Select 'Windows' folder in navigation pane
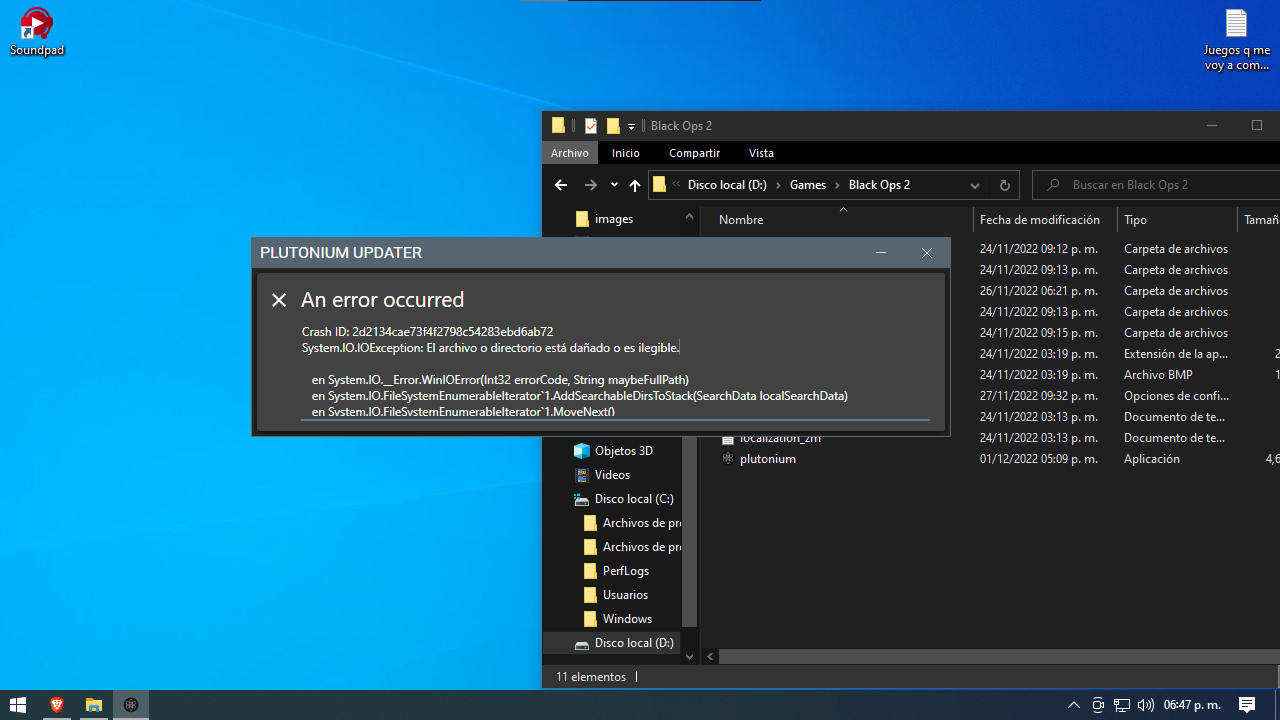This screenshot has height=720, width=1280. pyautogui.click(x=627, y=619)
